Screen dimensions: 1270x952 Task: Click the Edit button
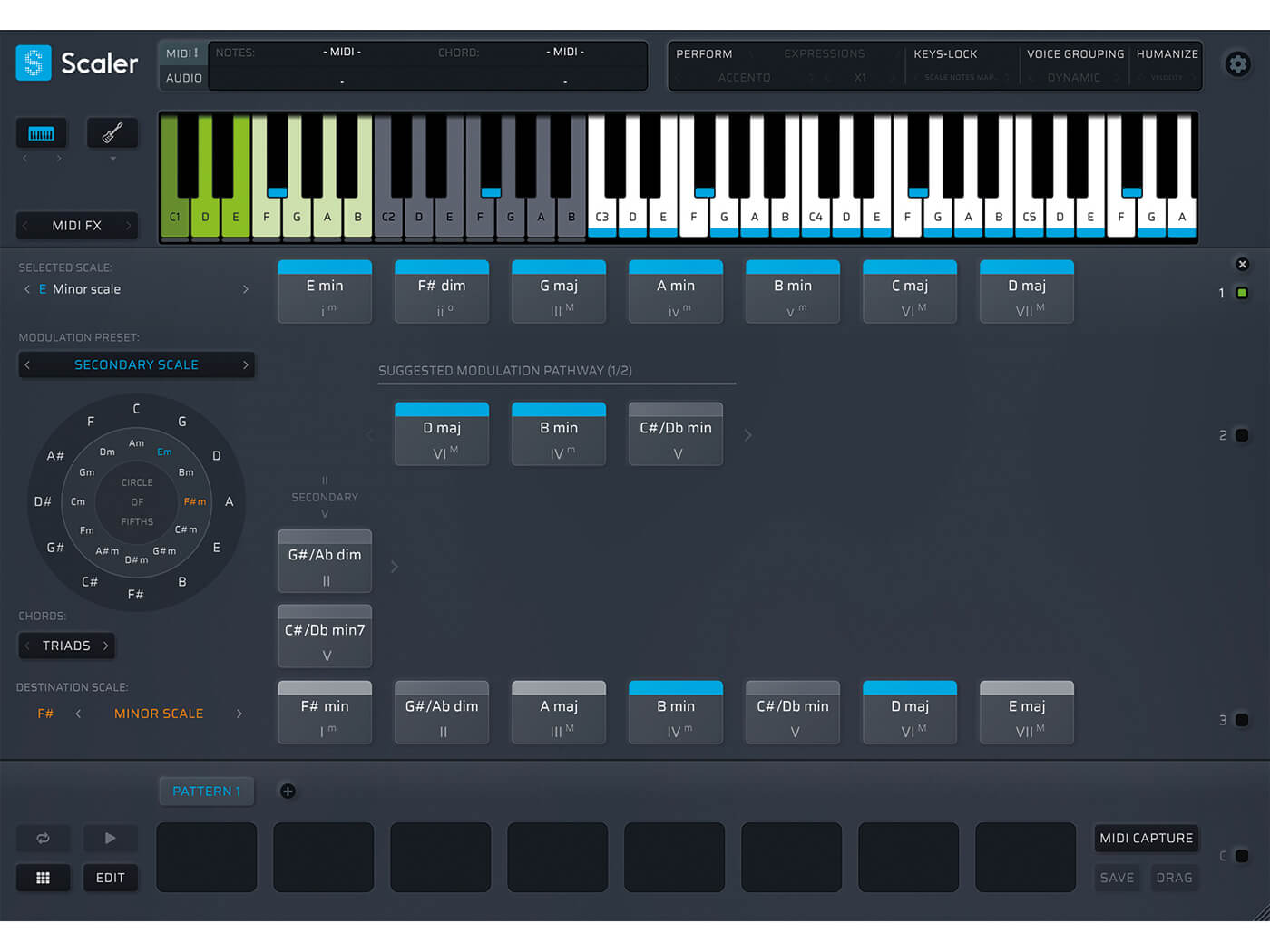(x=111, y=878)
